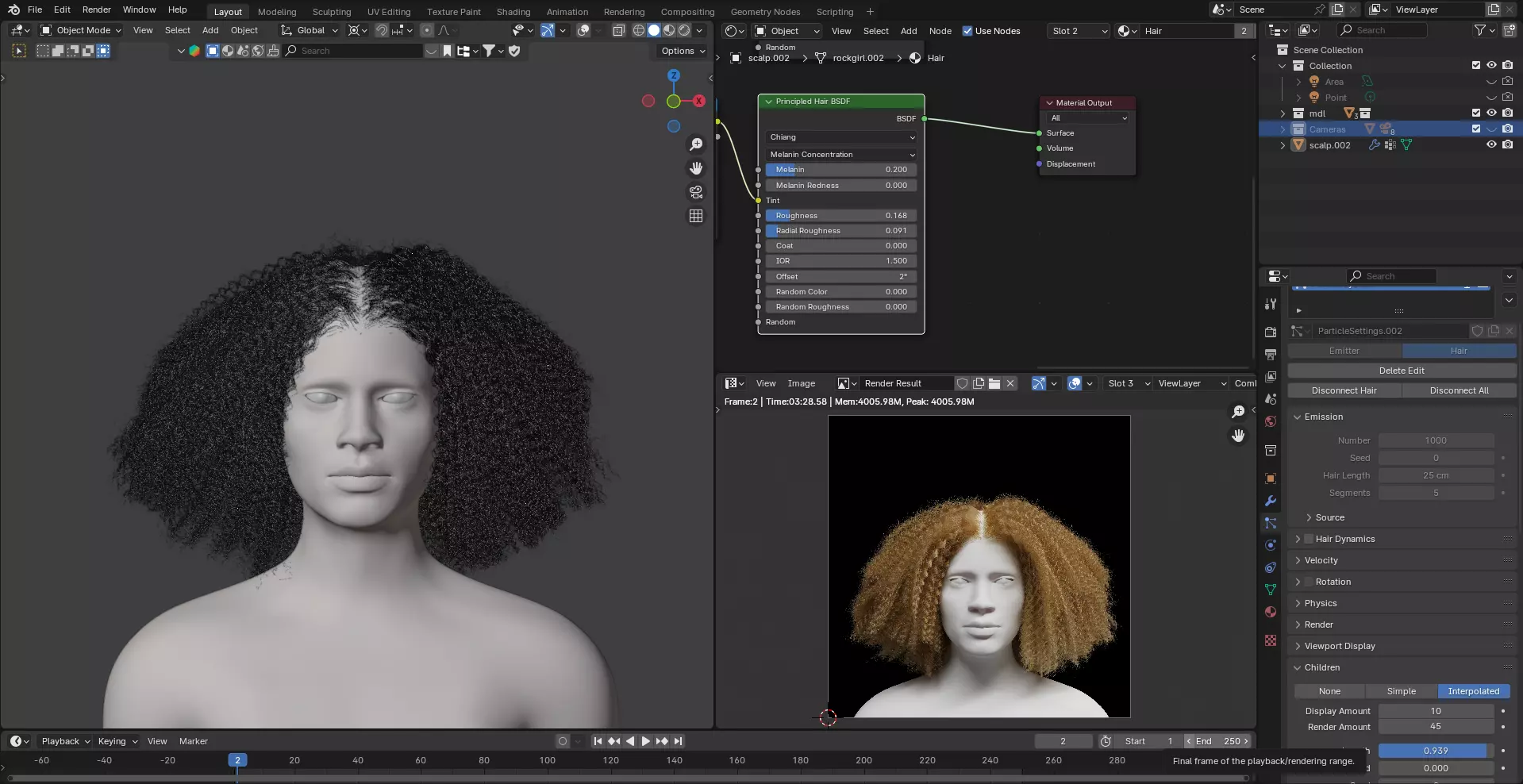The image size is (1523, 784).
Task: Open the Melanin Concentration dropdown
Action: (x=842, y=155)
